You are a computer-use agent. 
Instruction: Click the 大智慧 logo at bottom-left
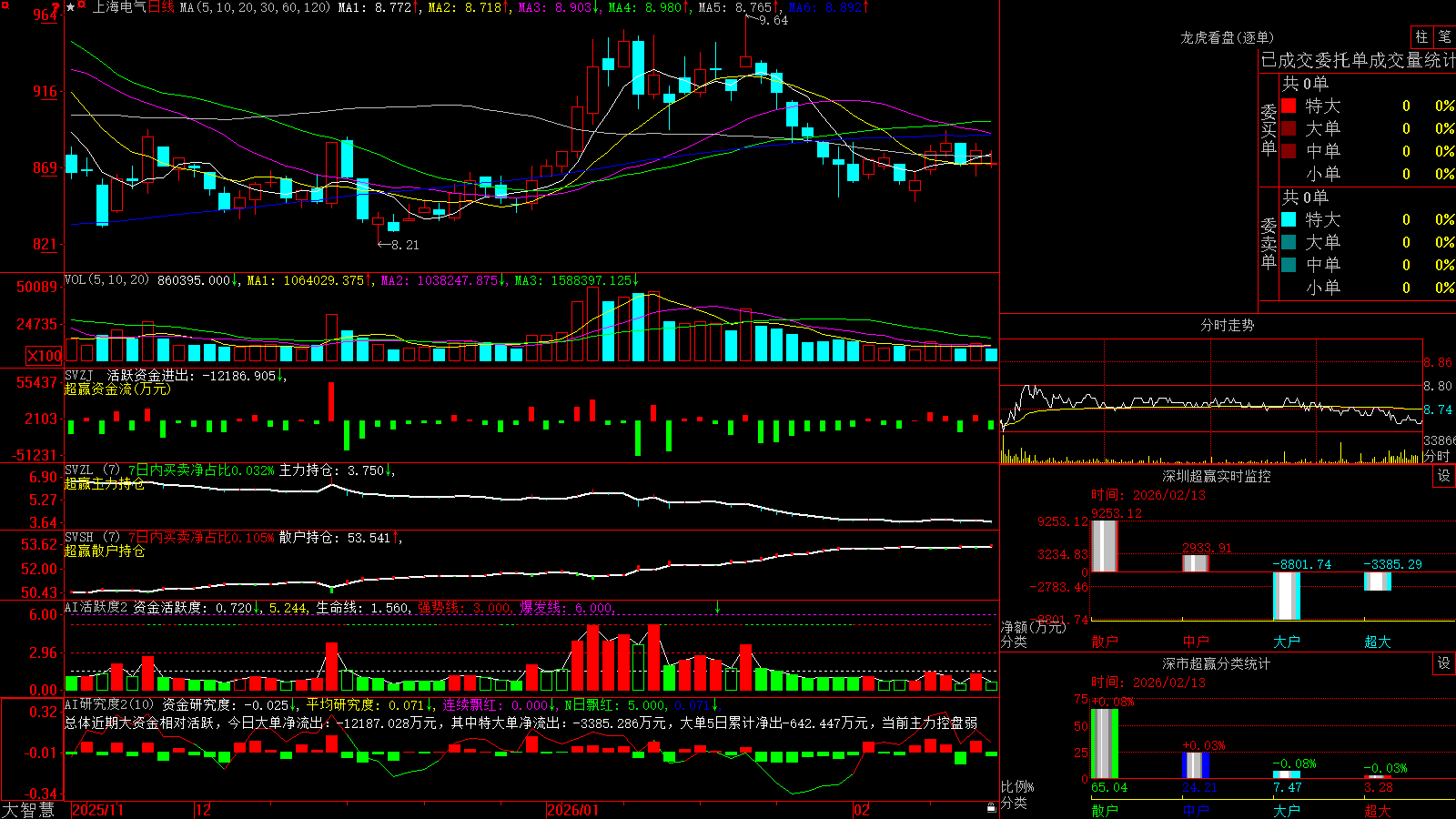[x=28, y=809]
